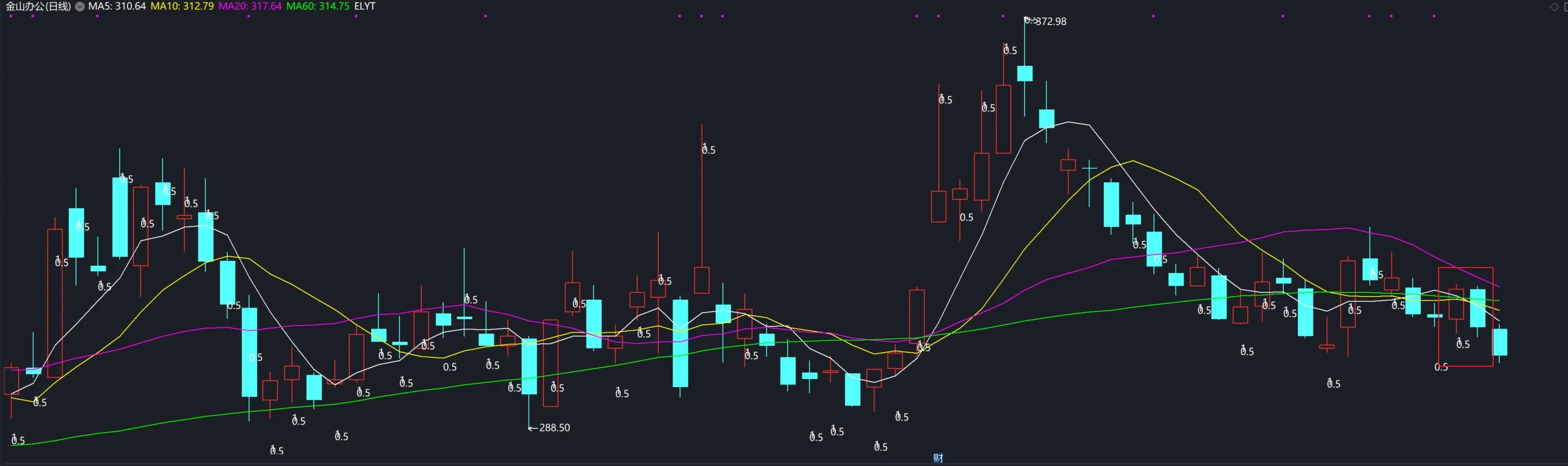Select the MA5: 310.64 indicator label

pyautogui.click(x=117, y=6)
